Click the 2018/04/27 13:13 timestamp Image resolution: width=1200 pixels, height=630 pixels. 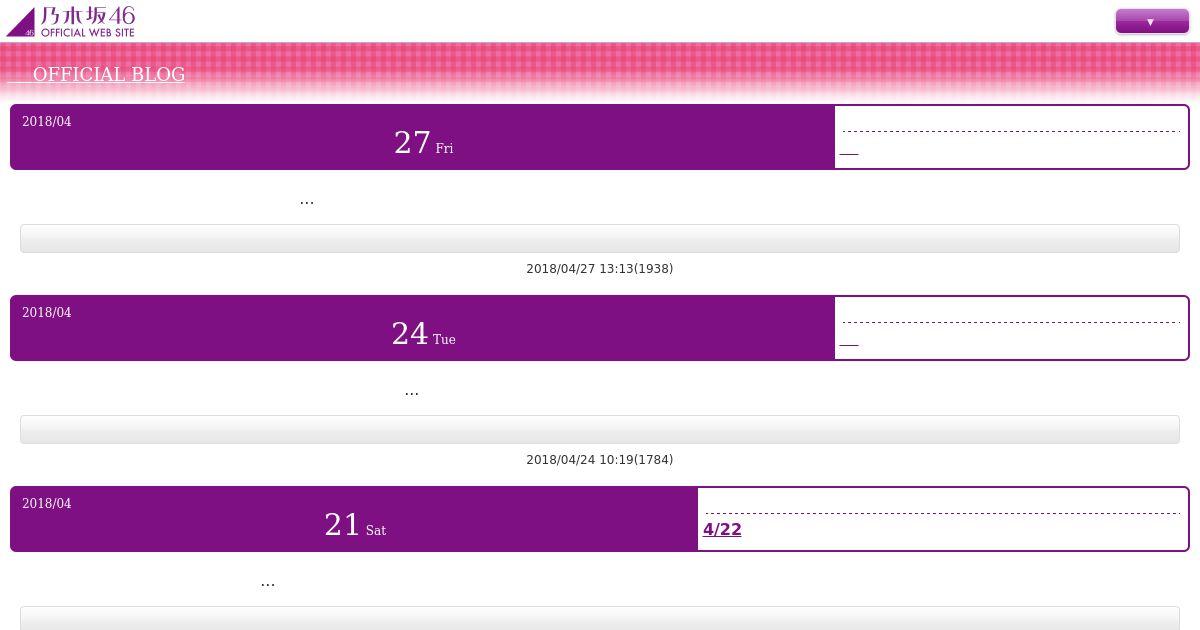(600, 269)
